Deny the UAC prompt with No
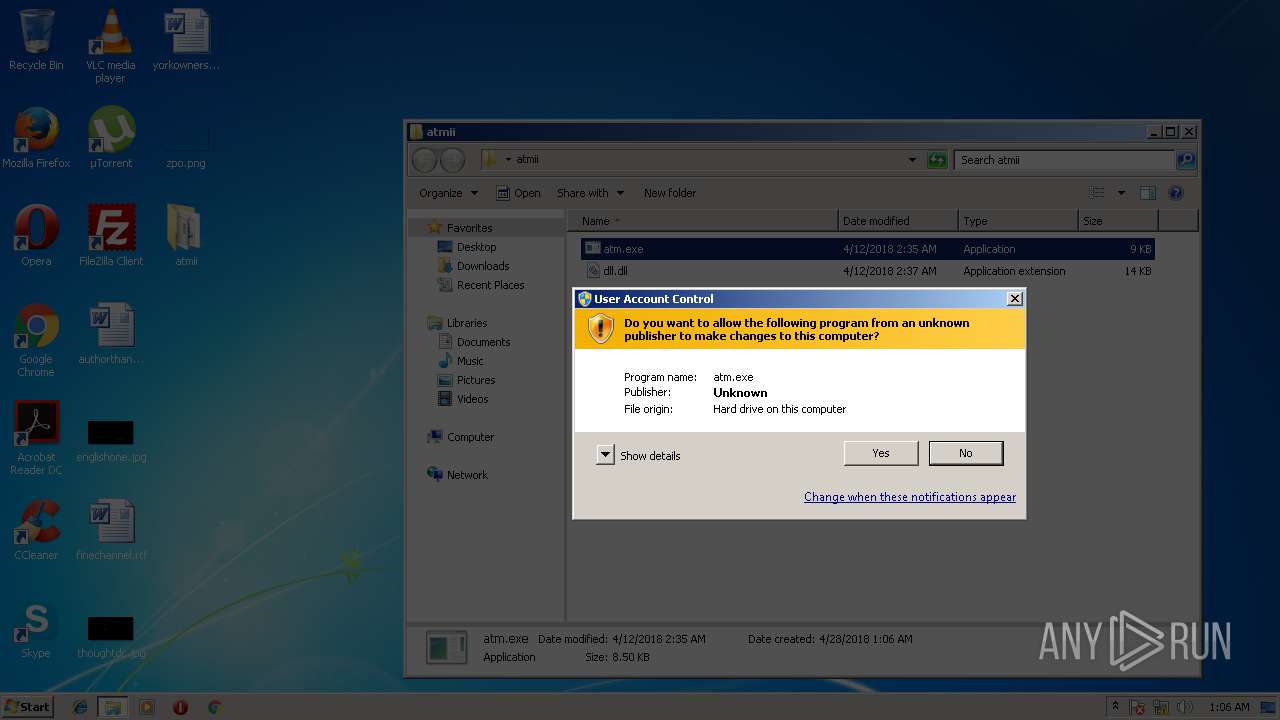 click(965, 453)
